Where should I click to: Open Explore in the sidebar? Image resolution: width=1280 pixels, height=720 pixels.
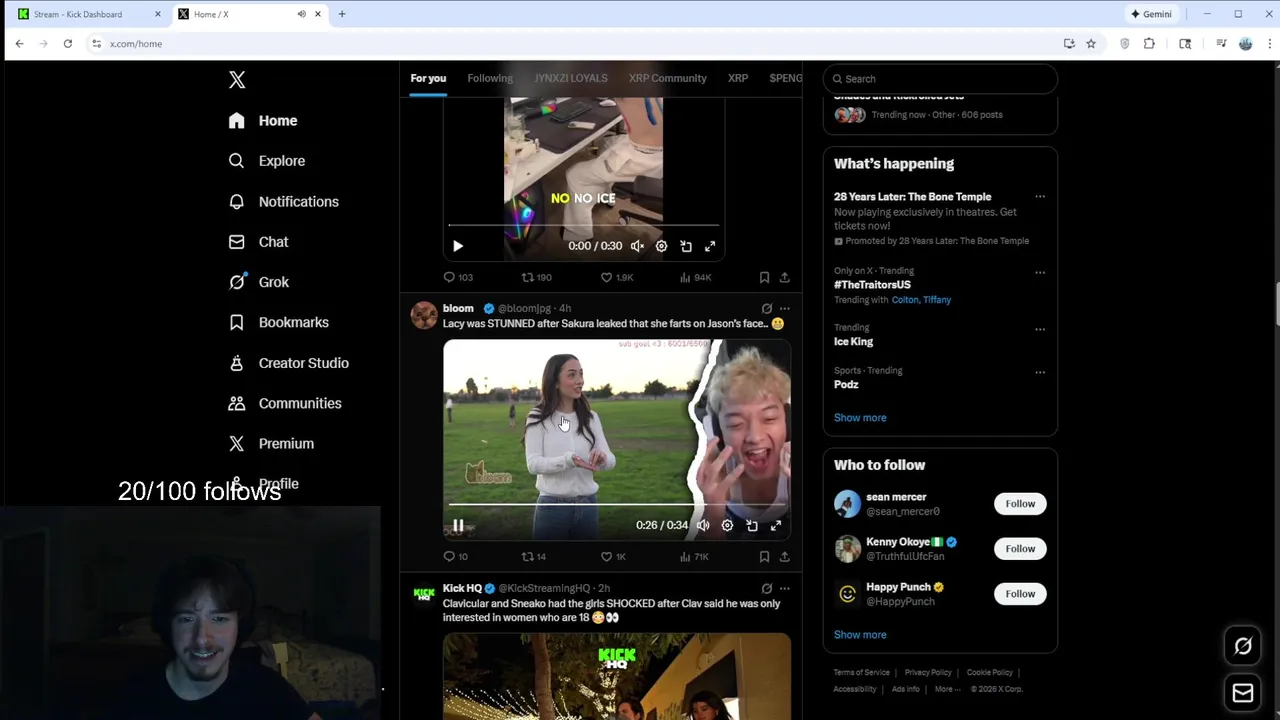(267, 161)
